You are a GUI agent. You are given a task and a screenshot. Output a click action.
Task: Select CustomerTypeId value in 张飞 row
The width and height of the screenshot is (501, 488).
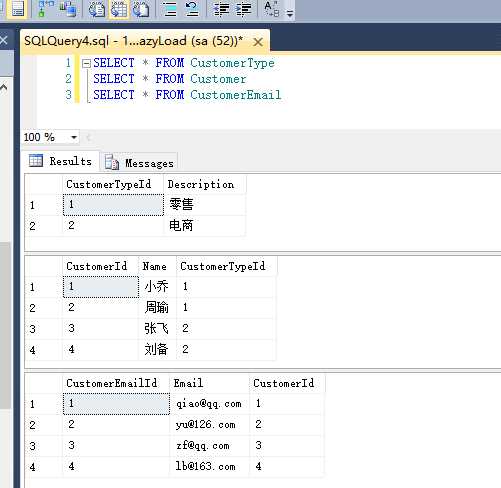(x=226, y=329)
